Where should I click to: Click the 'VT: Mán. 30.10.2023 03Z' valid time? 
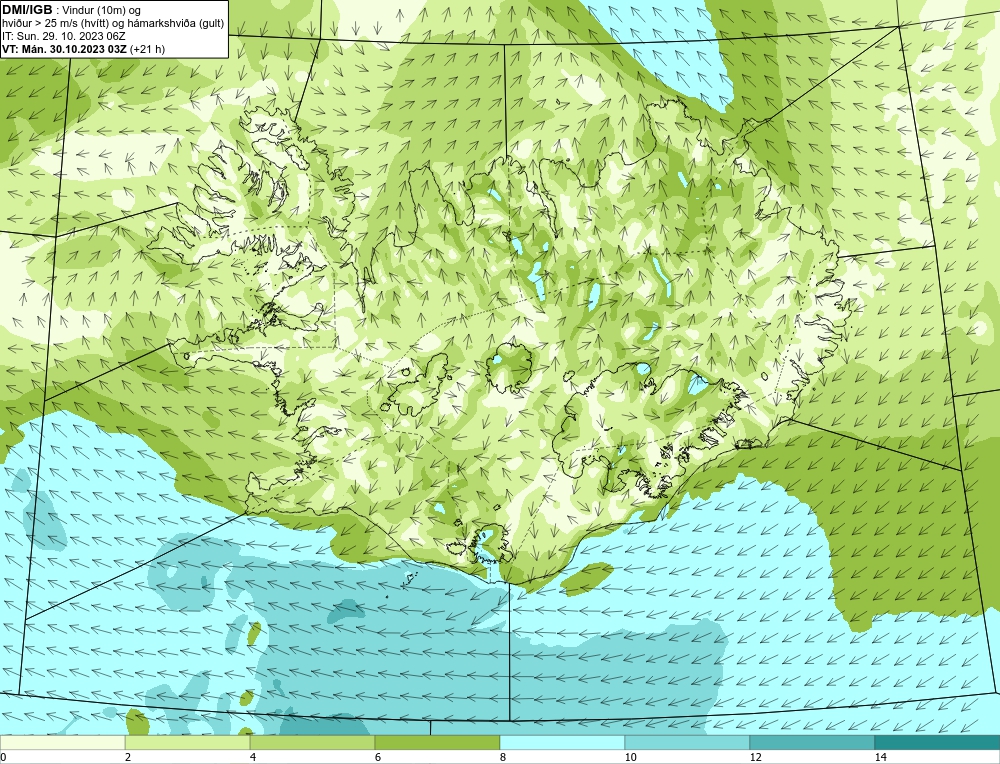tap(64, 49)
